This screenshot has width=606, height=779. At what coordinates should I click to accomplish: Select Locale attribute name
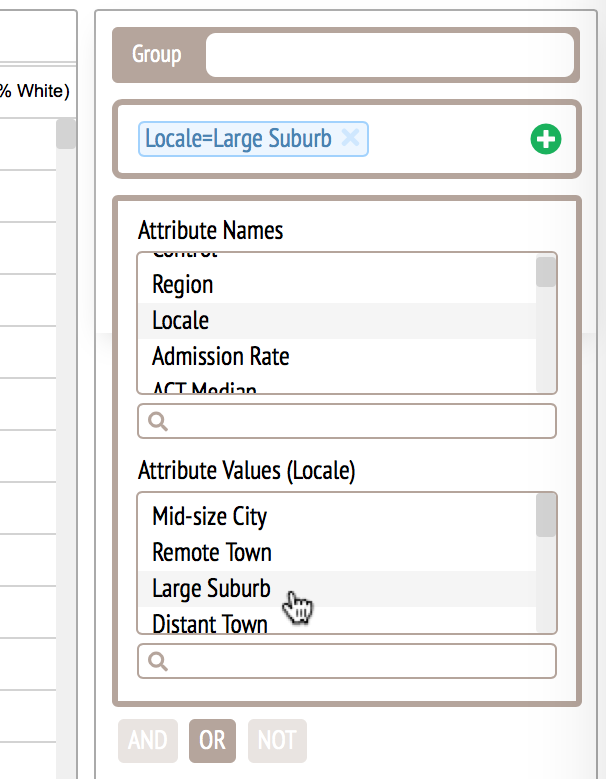[181, 321]
